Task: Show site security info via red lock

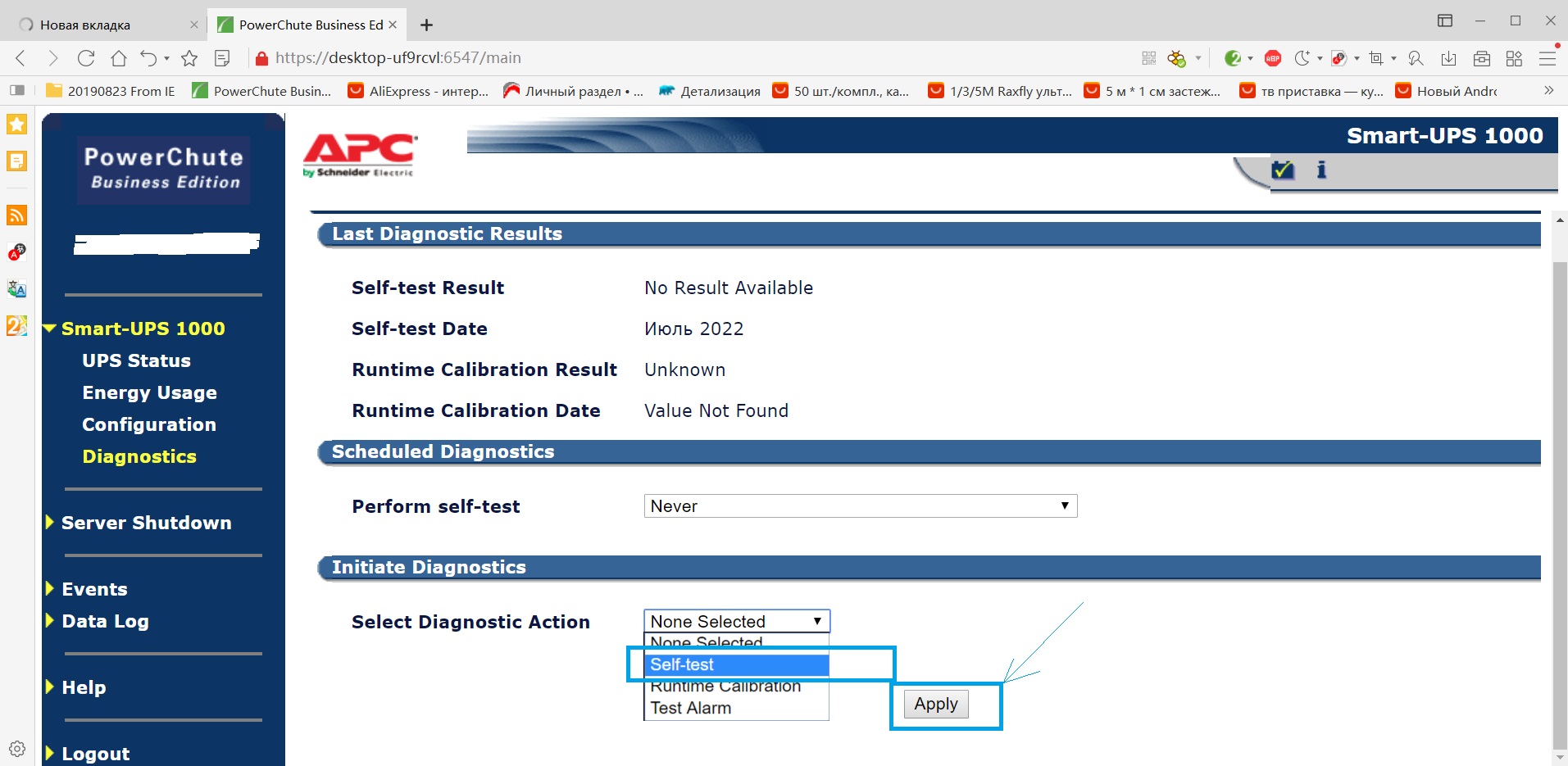Action: click(262, 58)
